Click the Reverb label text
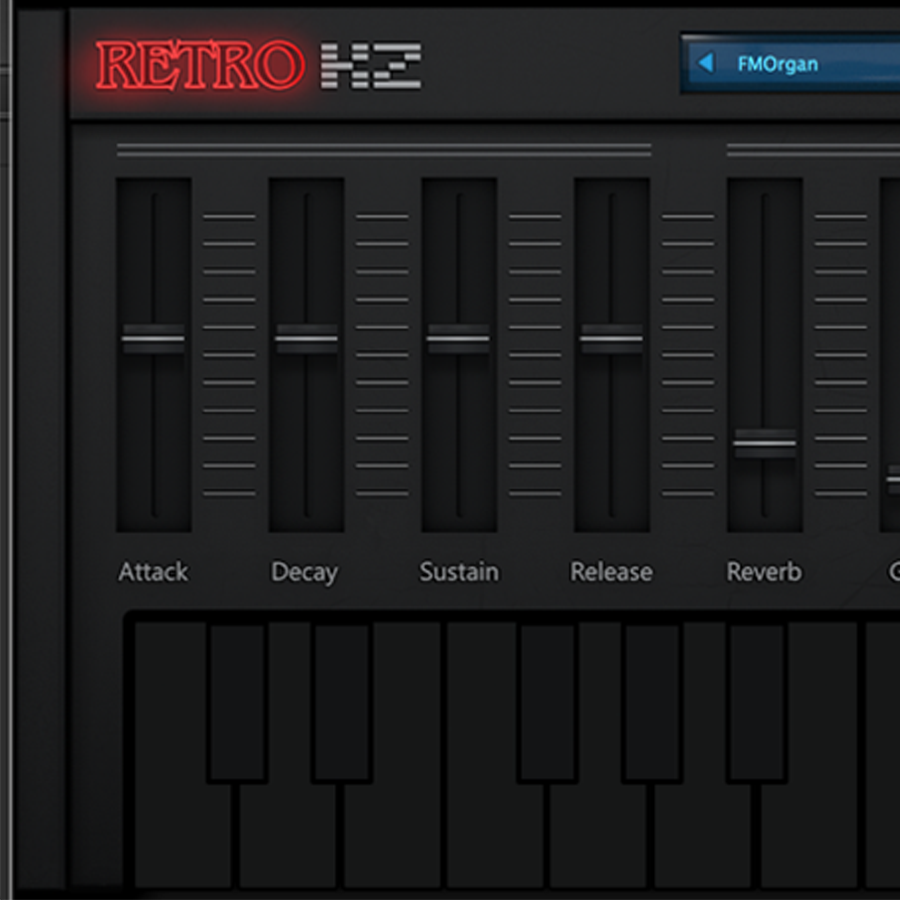The image size is (900, 900). [x=764, y=572]
